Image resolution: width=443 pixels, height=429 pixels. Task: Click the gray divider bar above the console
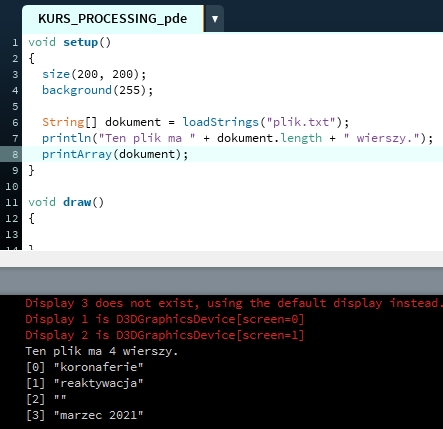point(221,281)
